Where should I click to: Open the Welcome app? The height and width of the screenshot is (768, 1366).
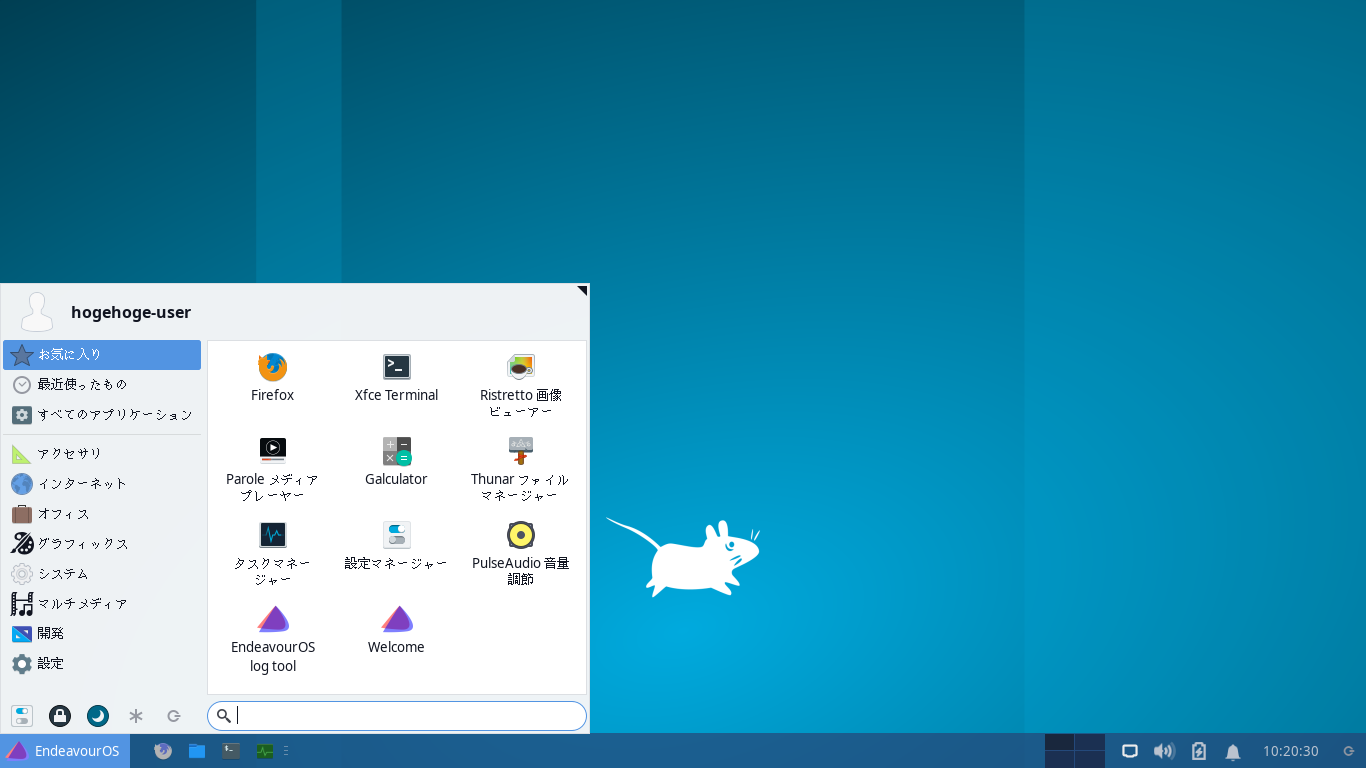pyautogui.click(x=396, y=630)
